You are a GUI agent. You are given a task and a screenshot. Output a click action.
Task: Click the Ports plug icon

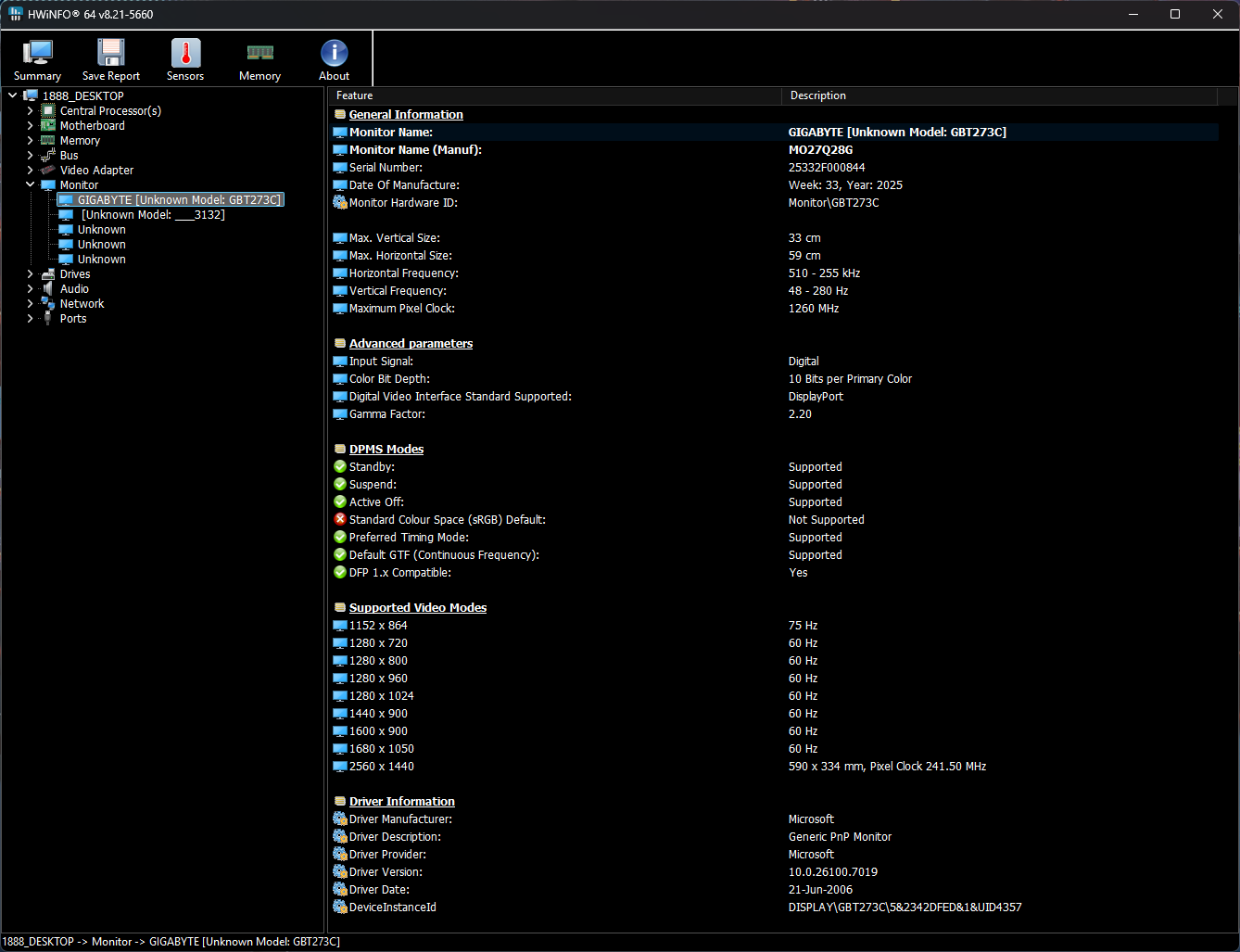[48, 318]
